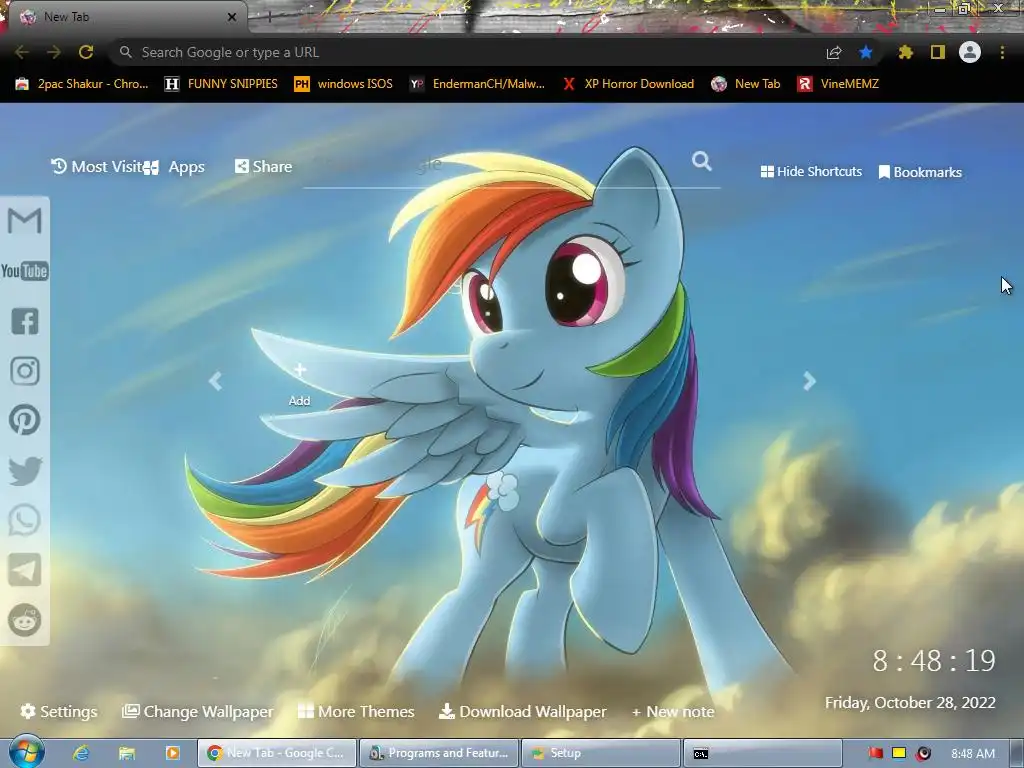Open Windows Explorer from taskbar

[x=127, y=753]
